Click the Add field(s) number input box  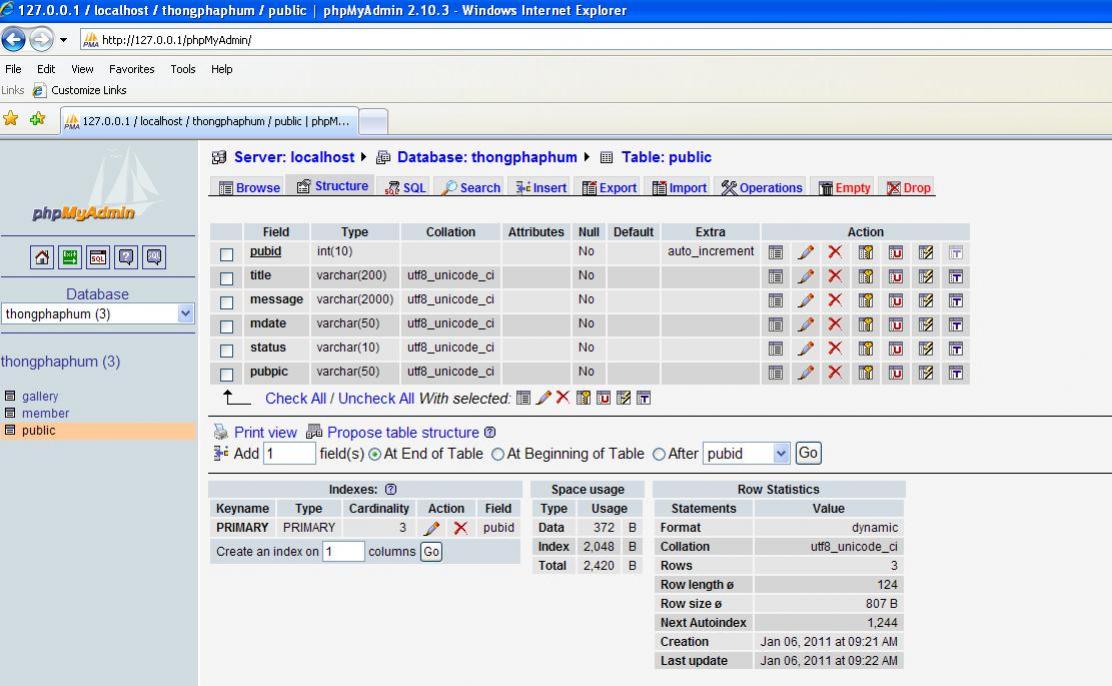pyautogui.click(x=289, y=454)
